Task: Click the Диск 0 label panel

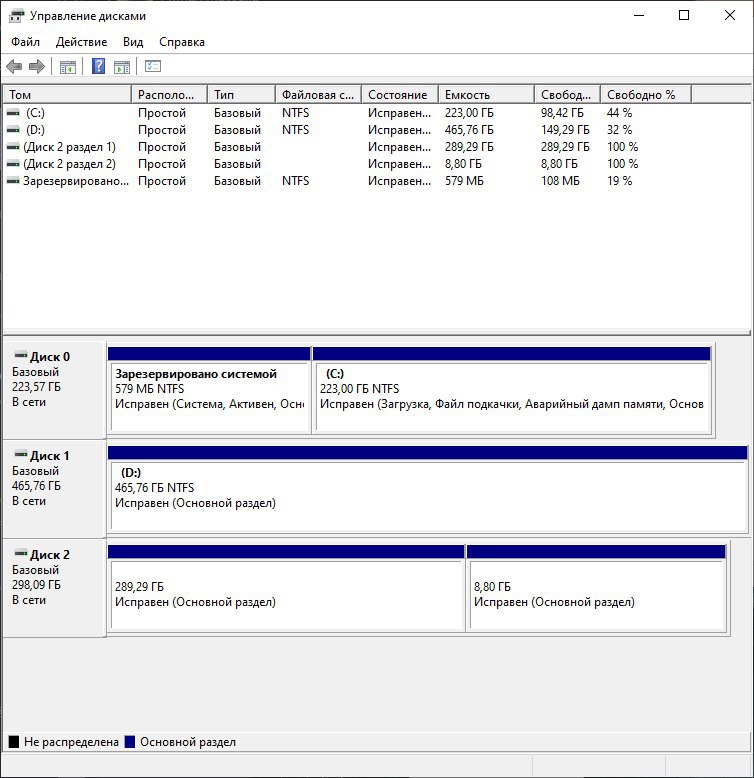Action: tap(54, 390)
